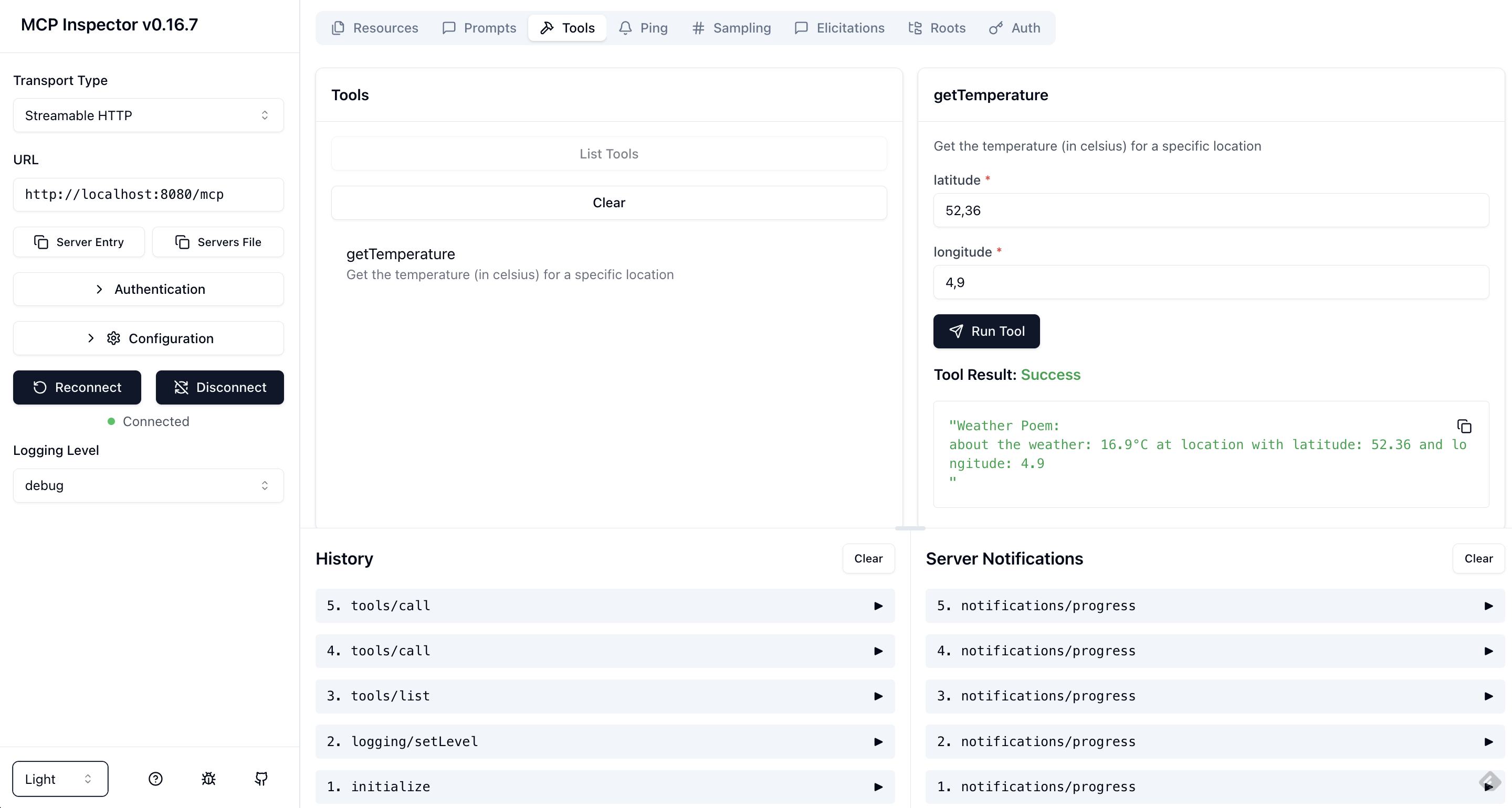Viewport: 1512px width, 808px height.
Task: Open the GitHub icon link
Action: pyautogui.click(x=261, y=779)
